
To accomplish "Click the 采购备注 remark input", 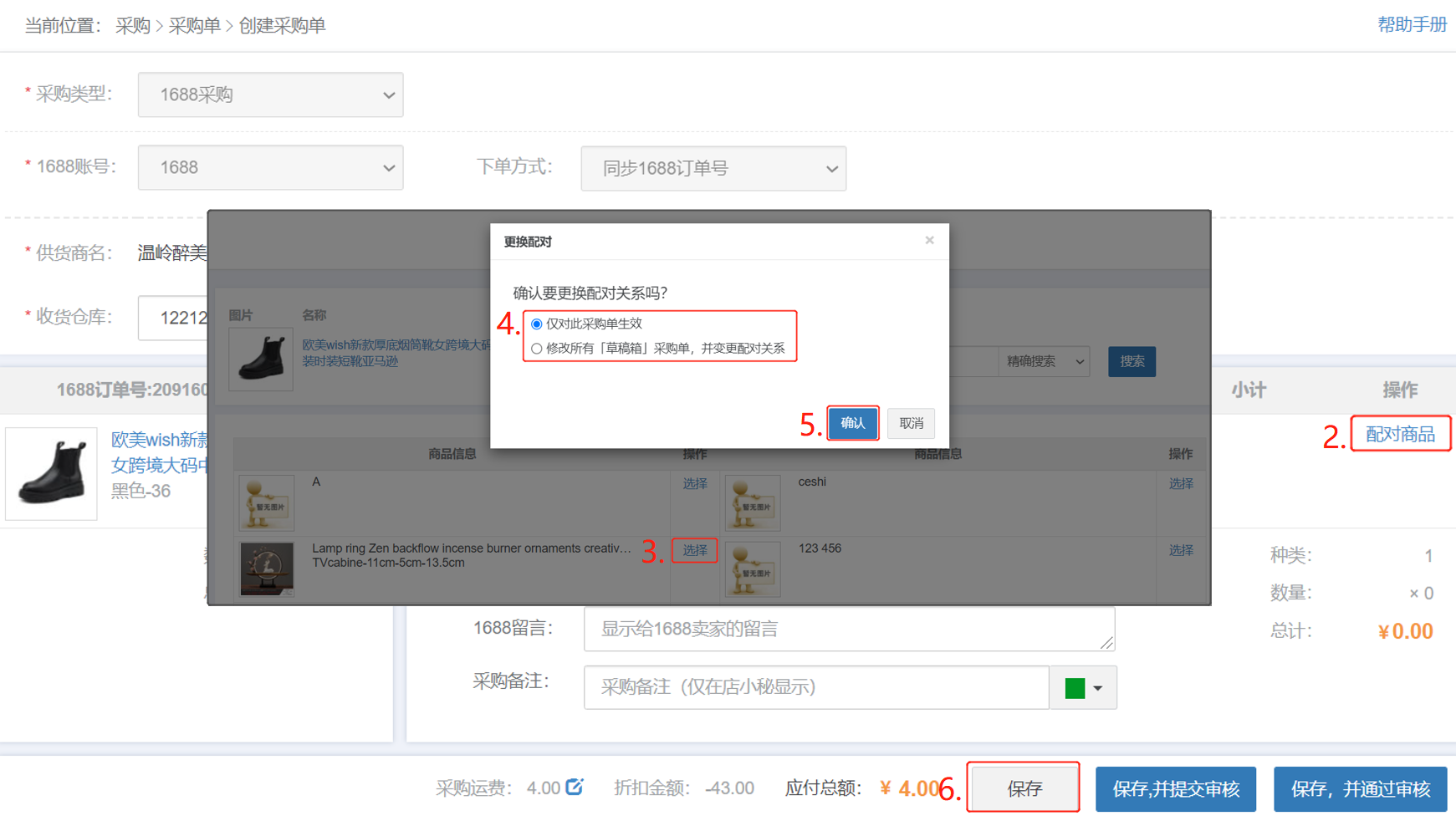I will click(816, 687).
